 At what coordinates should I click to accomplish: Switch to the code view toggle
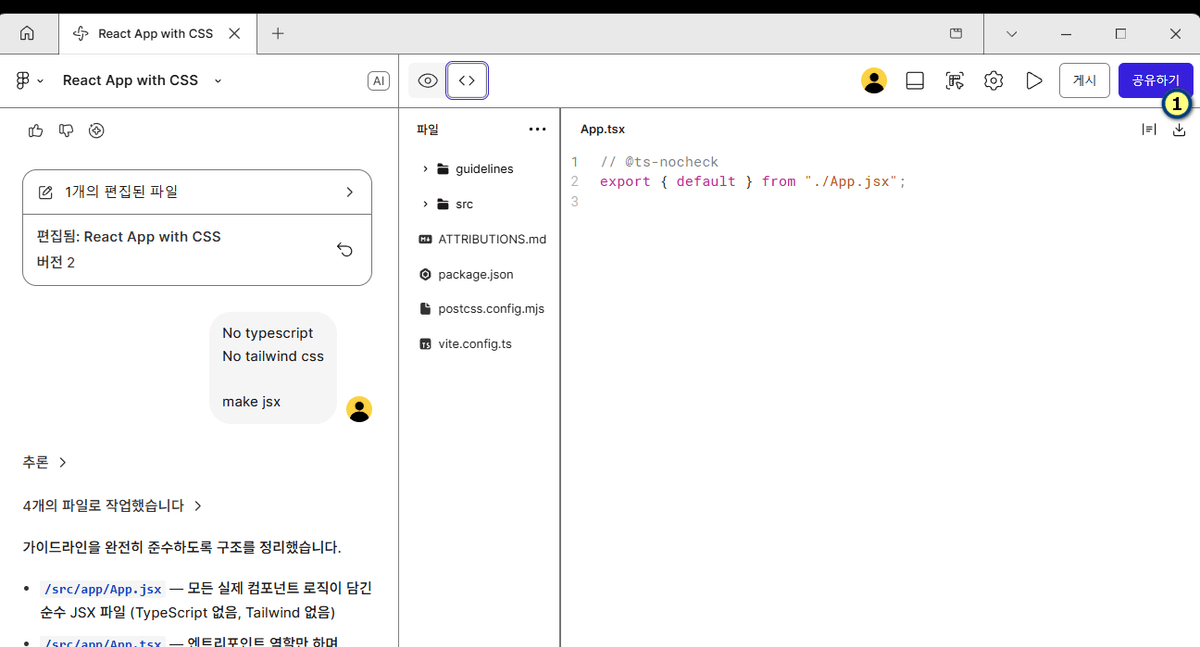467,81
